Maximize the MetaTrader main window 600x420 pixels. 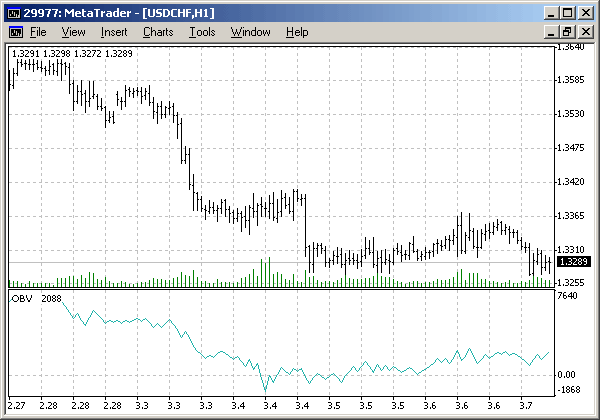click(x=568, y=13)
